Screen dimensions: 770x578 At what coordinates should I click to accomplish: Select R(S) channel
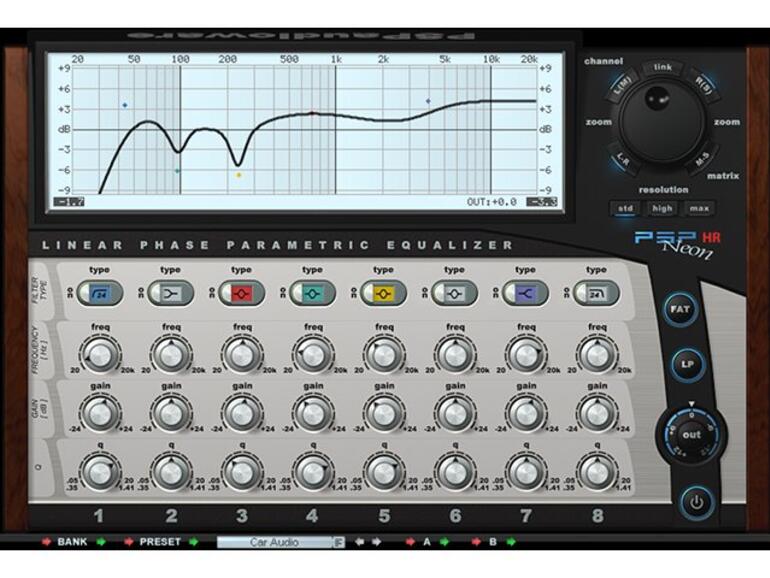(x=704, y=85)
